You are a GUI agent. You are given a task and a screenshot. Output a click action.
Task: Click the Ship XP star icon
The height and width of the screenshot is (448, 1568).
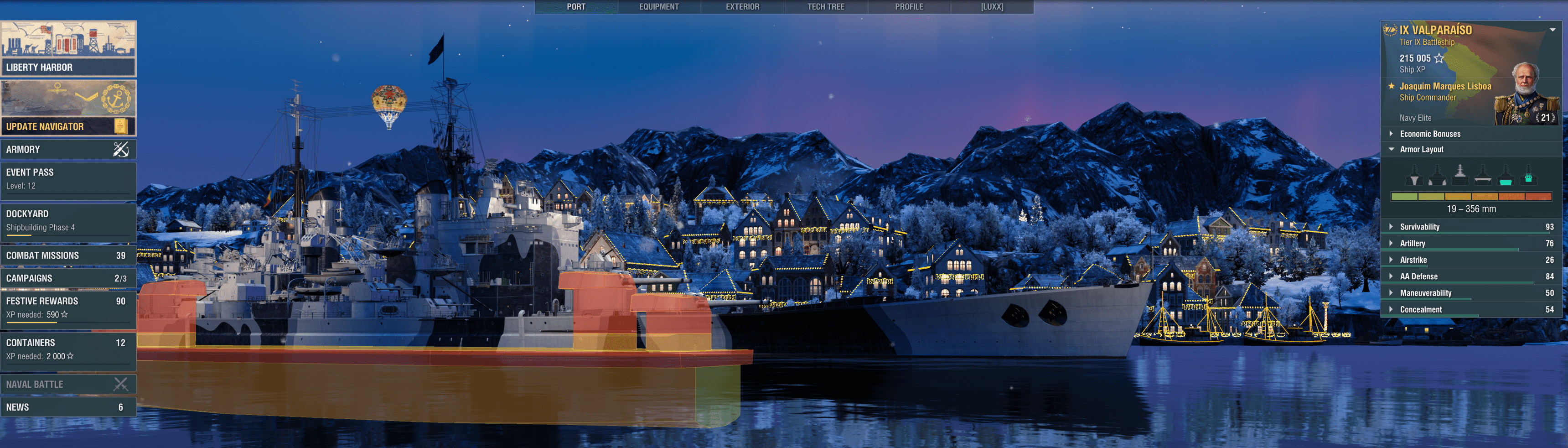[1439, 58]
